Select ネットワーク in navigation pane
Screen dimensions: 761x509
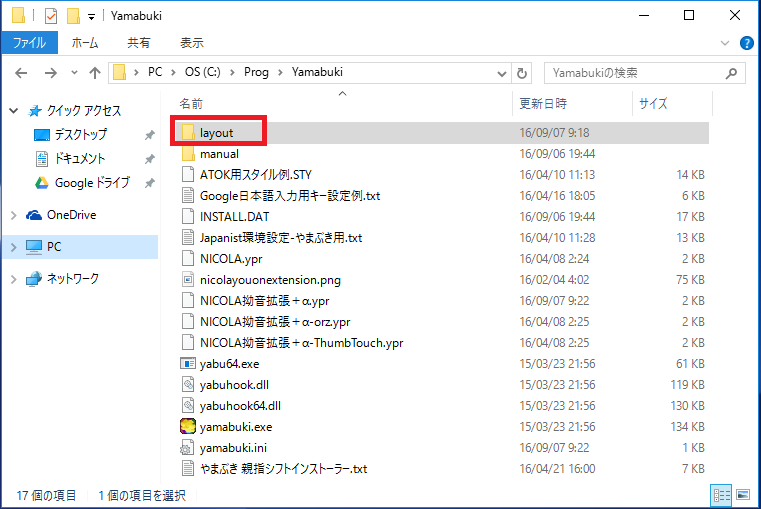tap(73, 279)
